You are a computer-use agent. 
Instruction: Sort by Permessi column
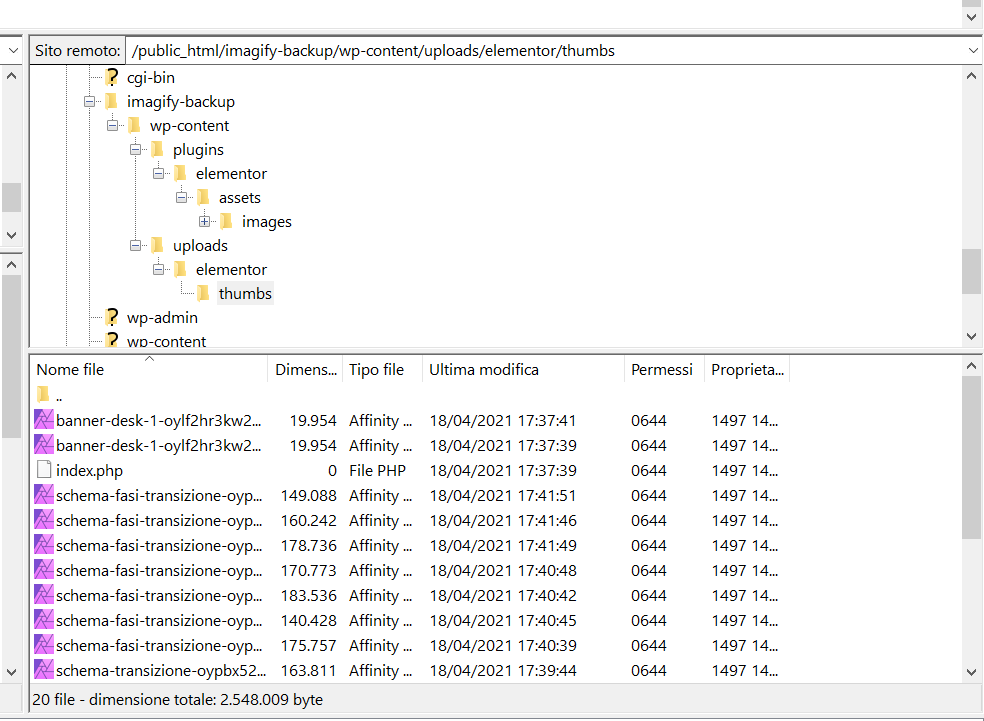point(664,370)
